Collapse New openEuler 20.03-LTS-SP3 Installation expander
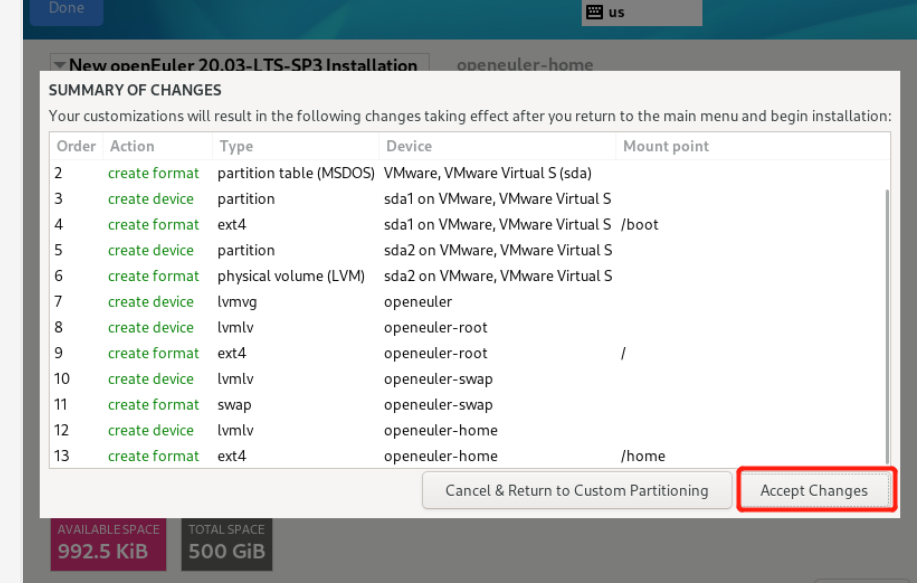The width and height of the screenshot is (917, 583). [60, 64]
